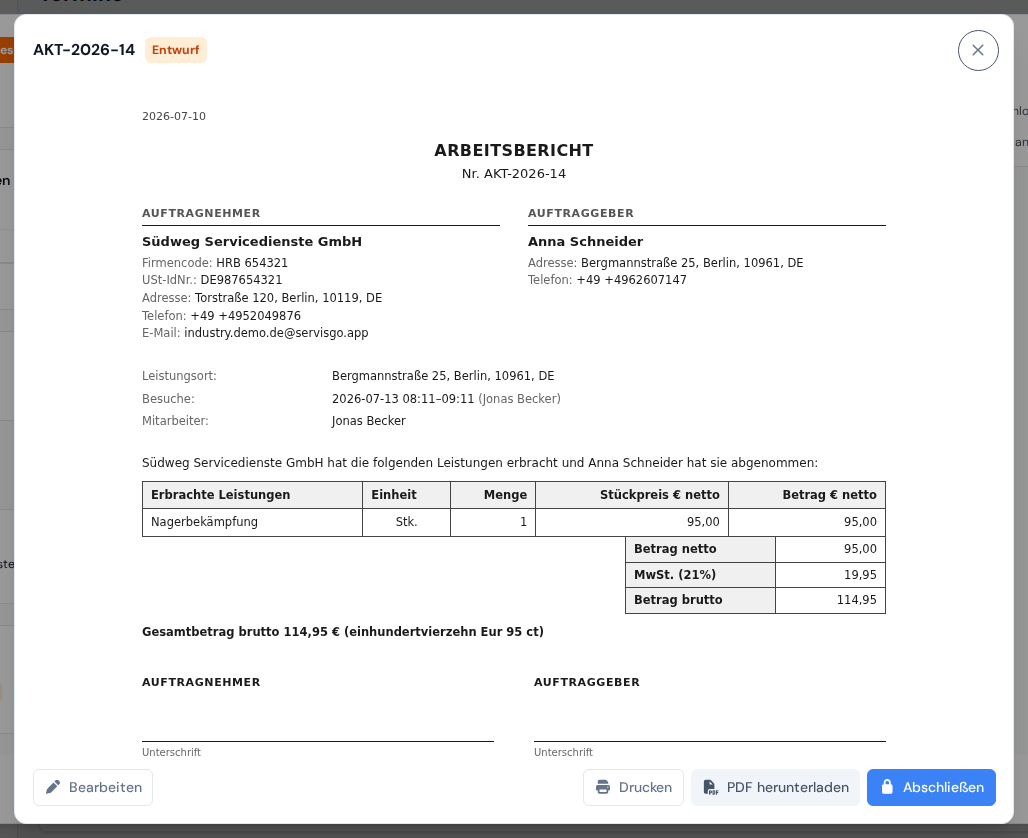Image resolution: width=1028 pixels, height=838 pixels.
Task: Click the ARBEITSBERICHT heading
Action: point(513,150)
